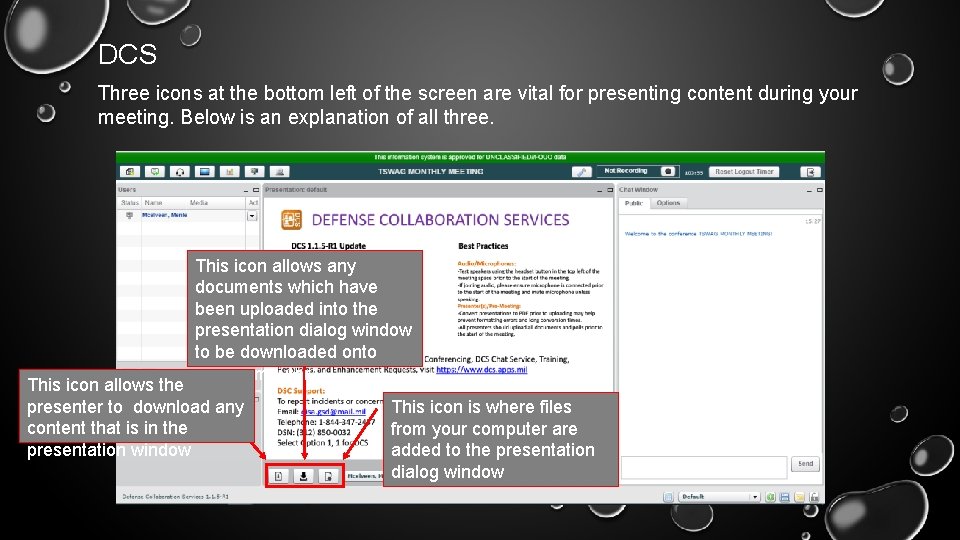This screenshot has width=960, height=540.
Task: Click the user status icon in Users list
Action: [x=129, y=216]
